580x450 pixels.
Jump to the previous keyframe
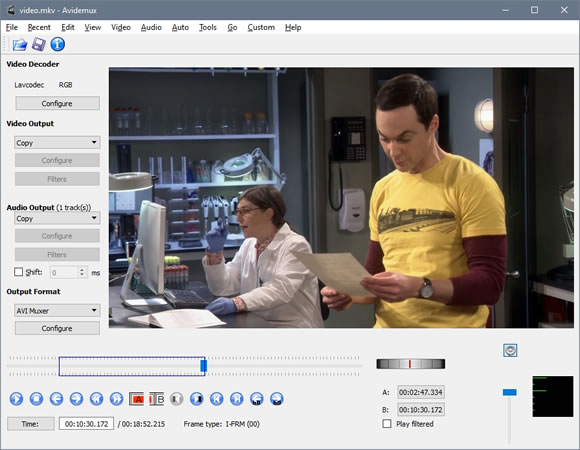tap(96, 399)
